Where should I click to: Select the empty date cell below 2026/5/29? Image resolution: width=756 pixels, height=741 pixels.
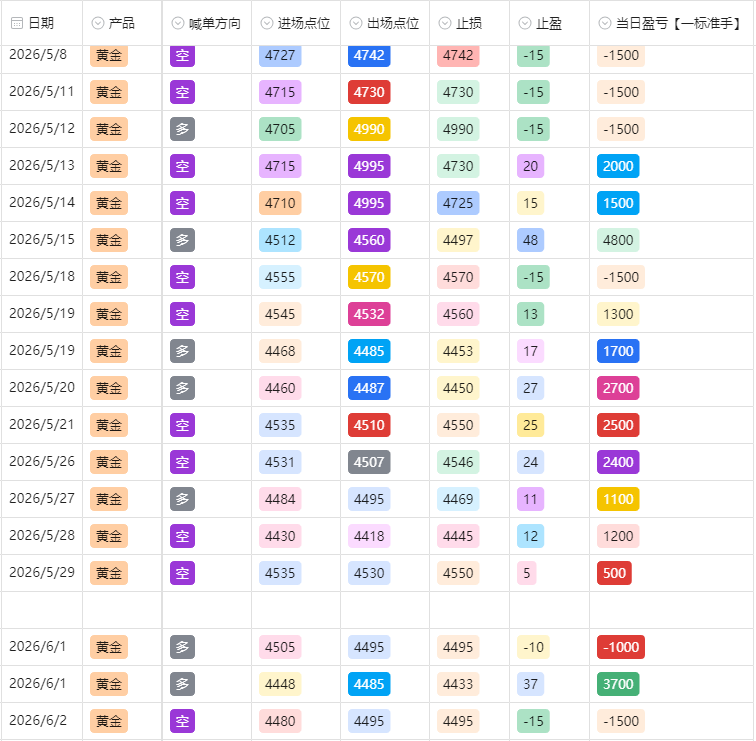(42, 610)
